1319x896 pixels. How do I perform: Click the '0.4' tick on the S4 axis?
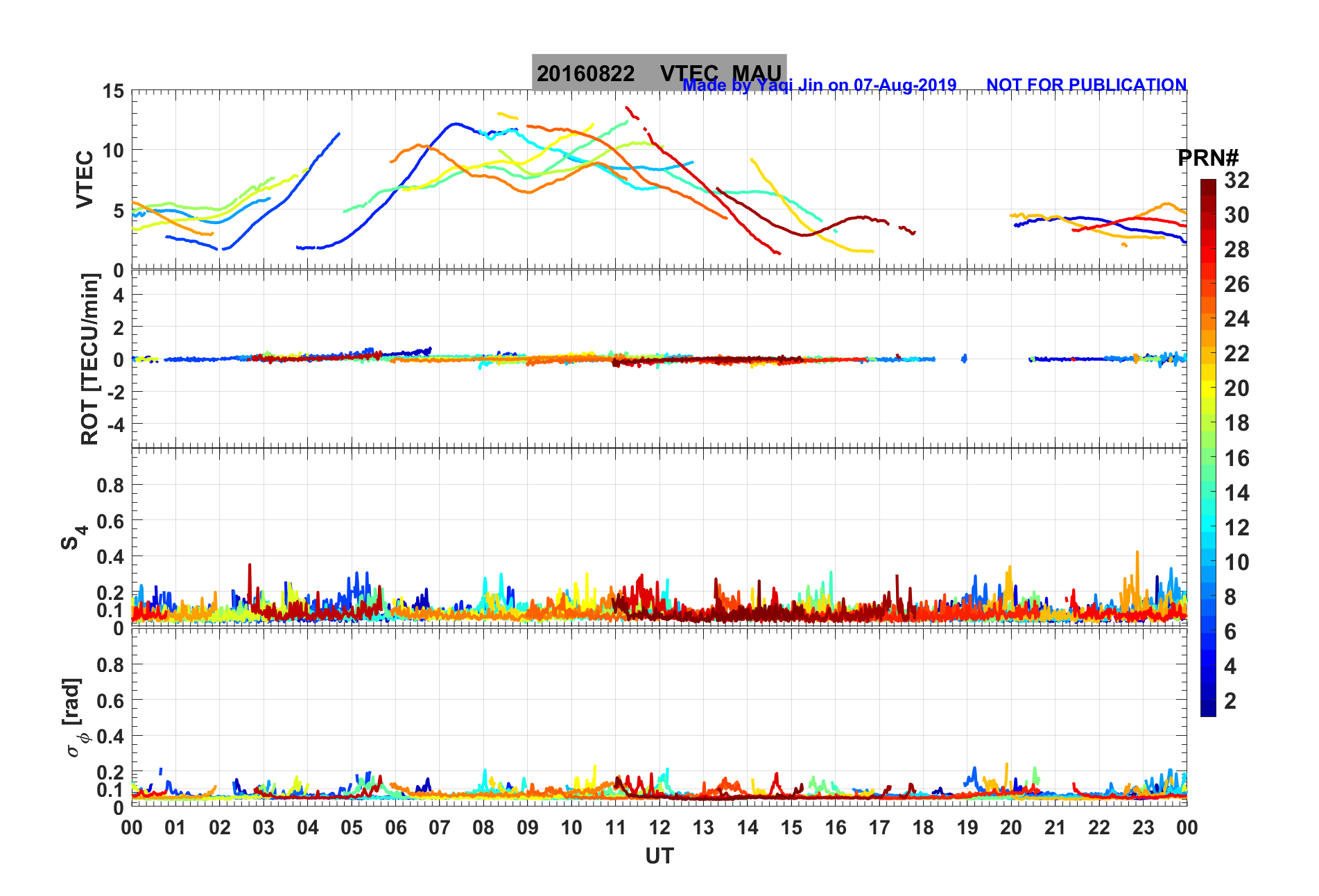coord(110,557)
